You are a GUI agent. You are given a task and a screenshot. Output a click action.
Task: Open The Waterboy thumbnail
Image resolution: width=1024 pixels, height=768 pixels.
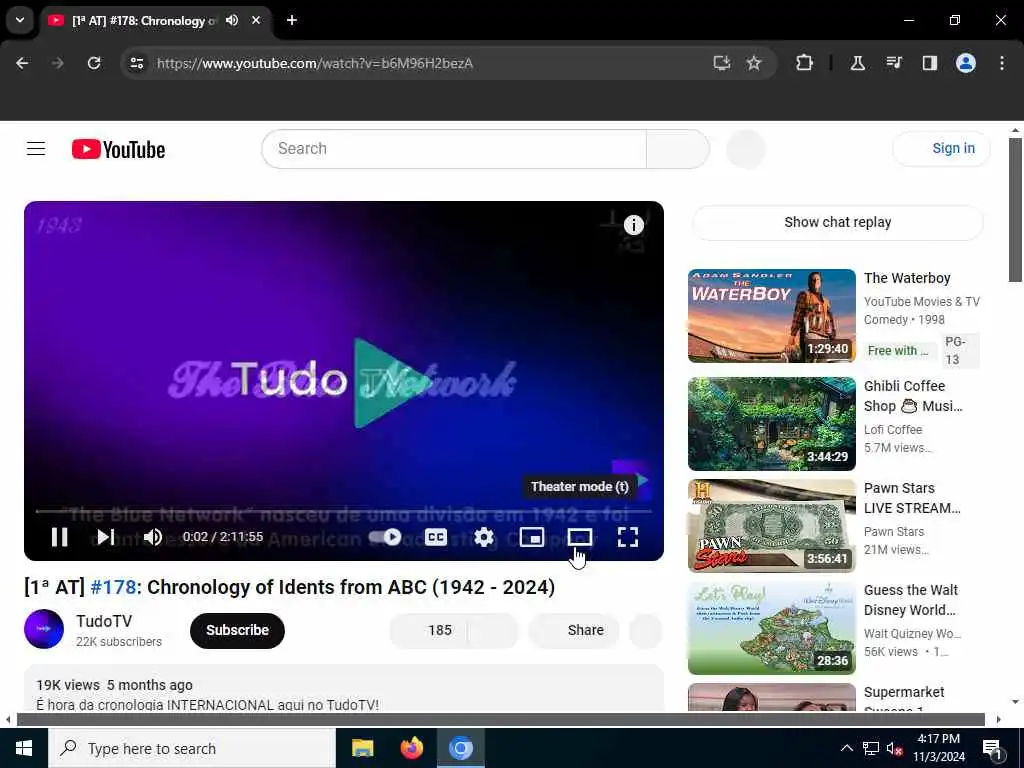pos(771,316)
